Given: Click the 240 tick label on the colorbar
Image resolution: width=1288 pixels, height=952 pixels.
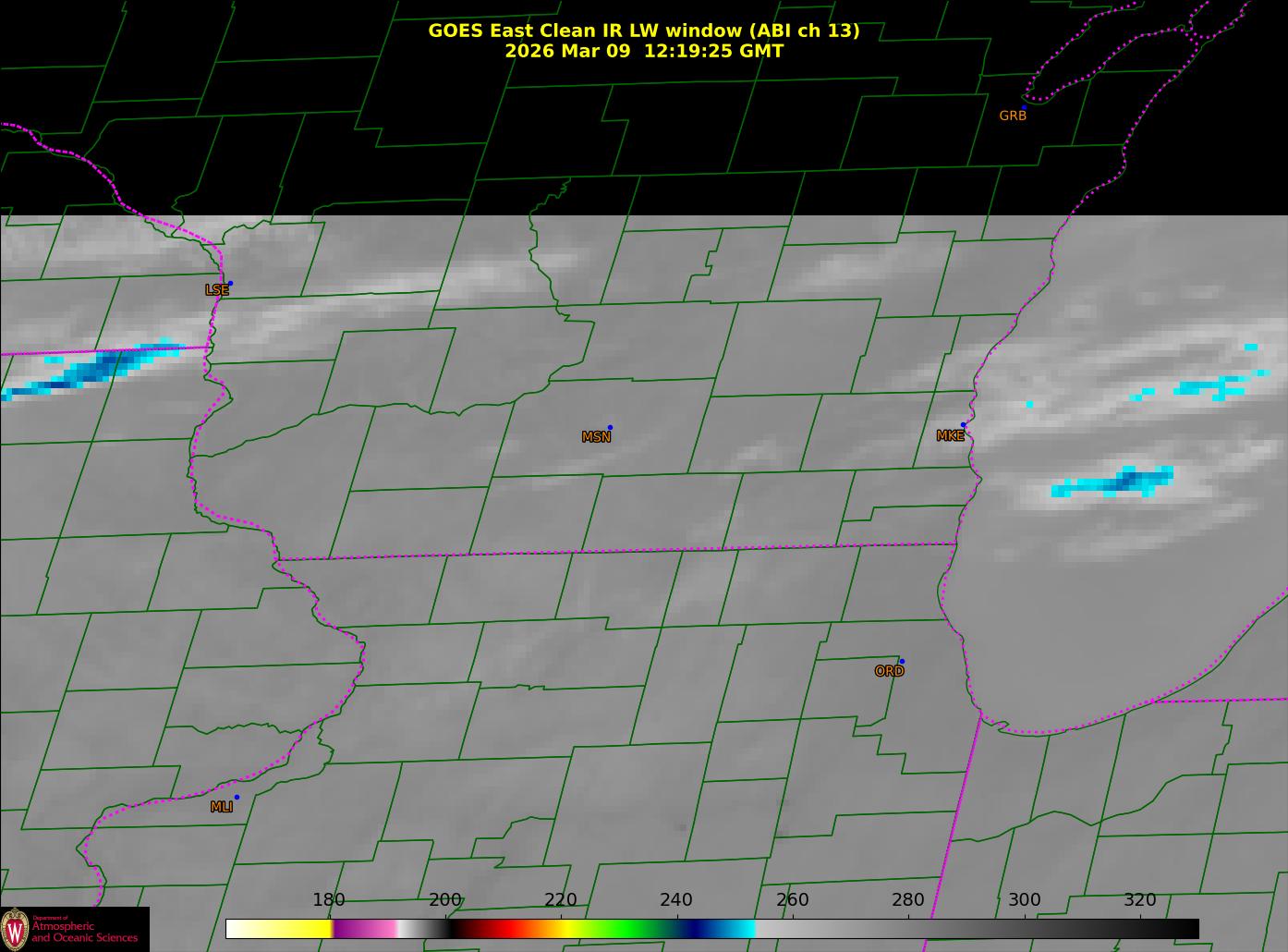Looking at the screenshot, I should click(x=676, y=900).
